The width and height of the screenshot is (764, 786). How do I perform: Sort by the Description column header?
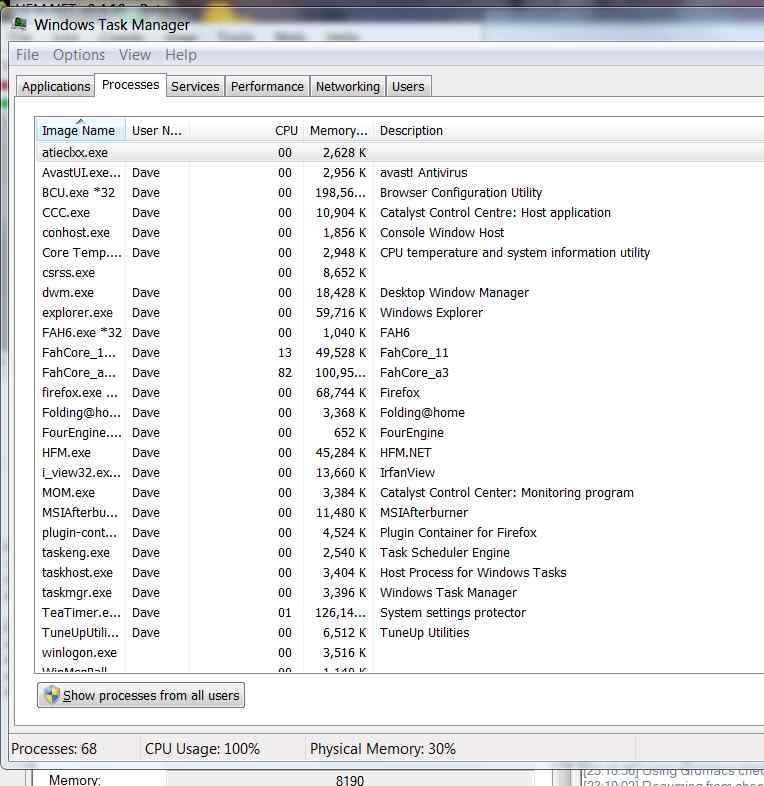[411, 131]
